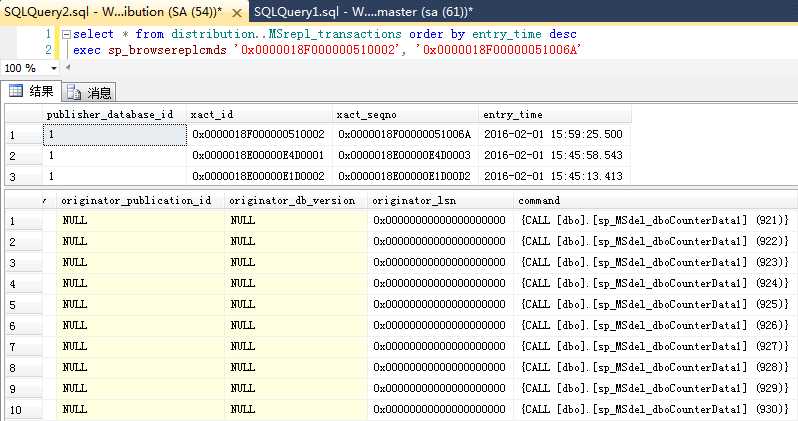Switch to SQLQuery1.sql master tab

tap(363, 11)
